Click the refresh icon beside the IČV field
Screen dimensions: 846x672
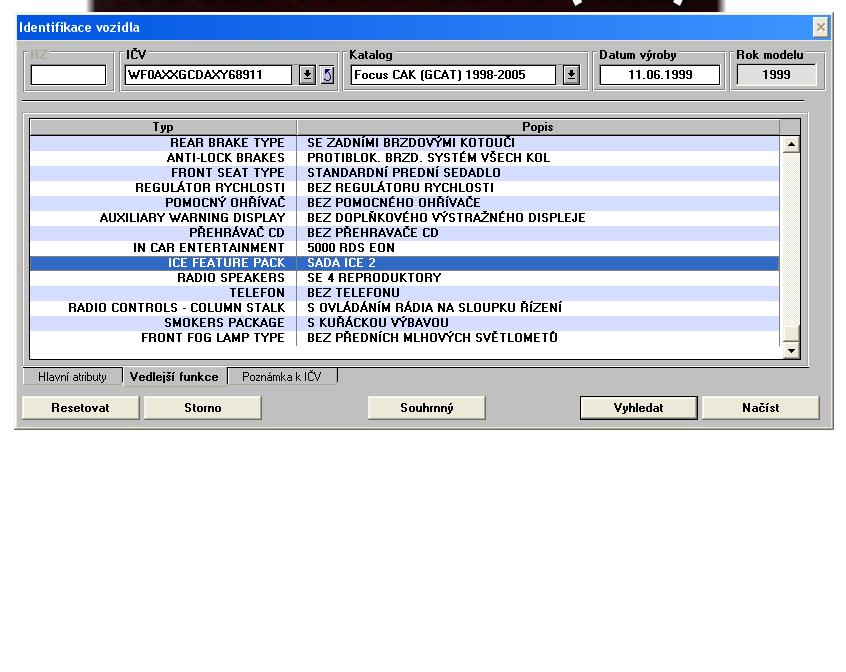327,75
